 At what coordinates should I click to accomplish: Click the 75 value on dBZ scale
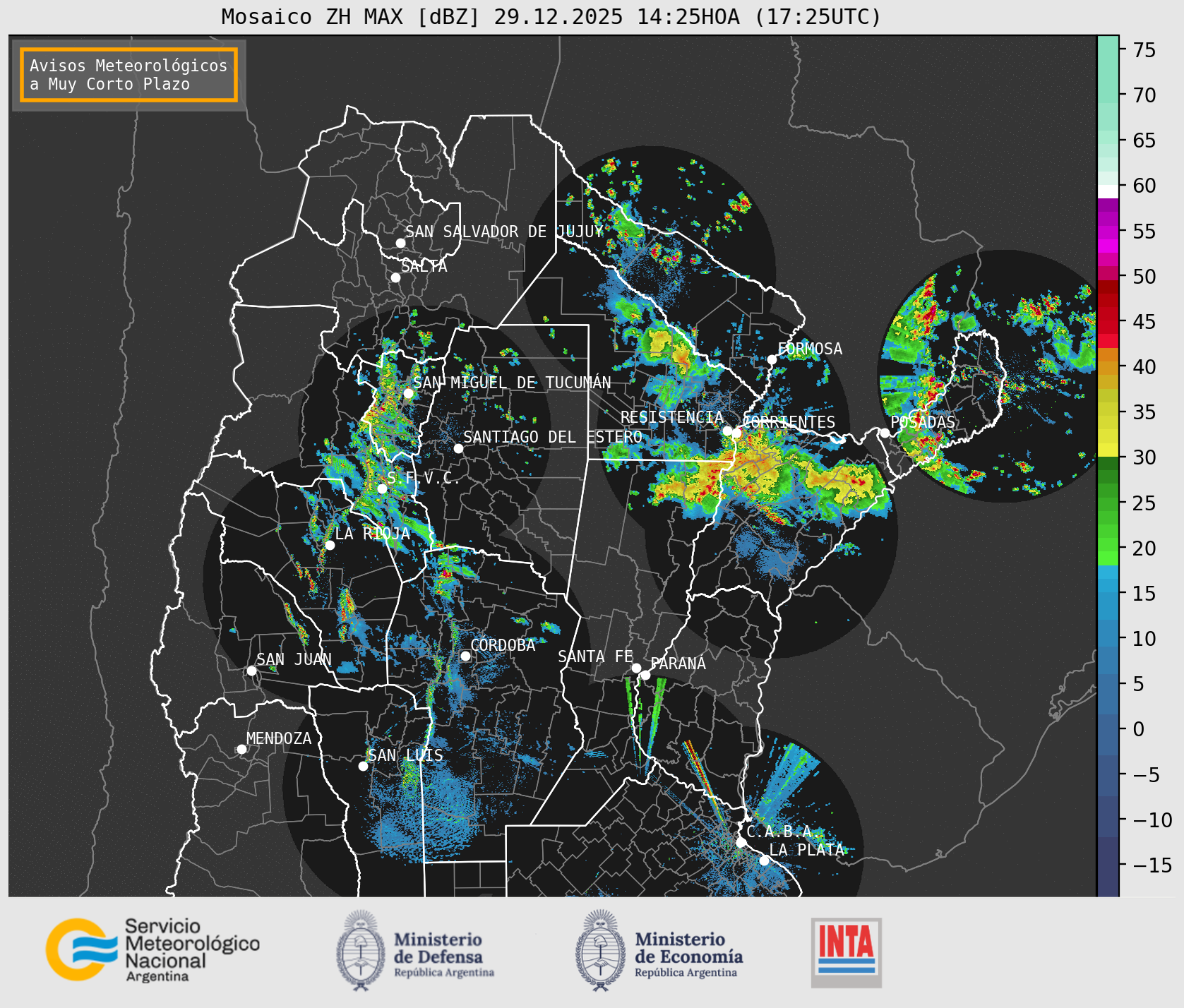(x=1144, y=50)
